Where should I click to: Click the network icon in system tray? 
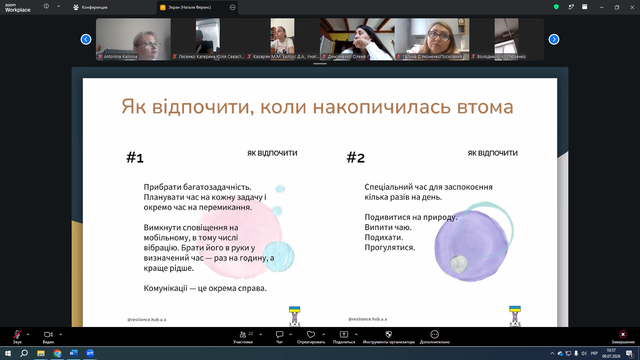pyautogui.click(x=568, y=353)
